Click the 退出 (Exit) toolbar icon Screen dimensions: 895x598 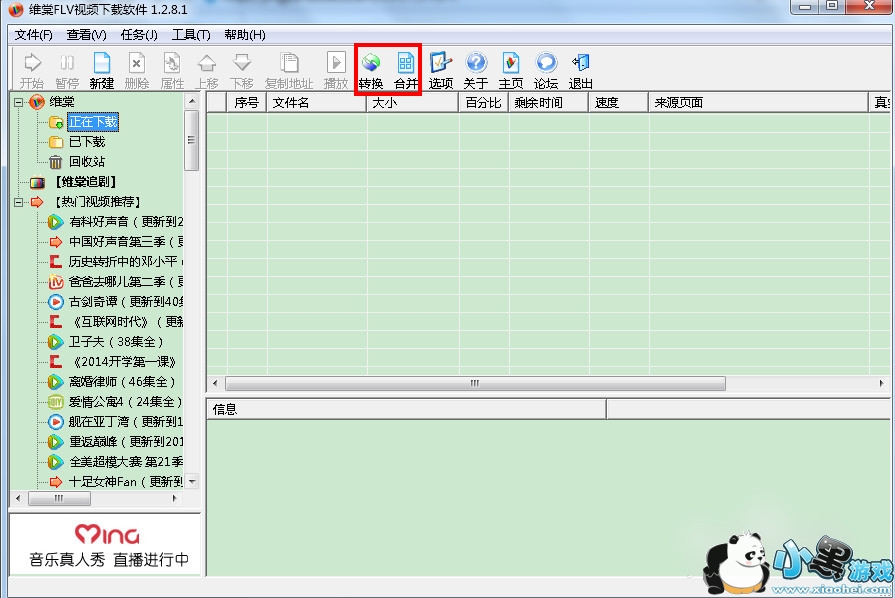tap(580, 70)
